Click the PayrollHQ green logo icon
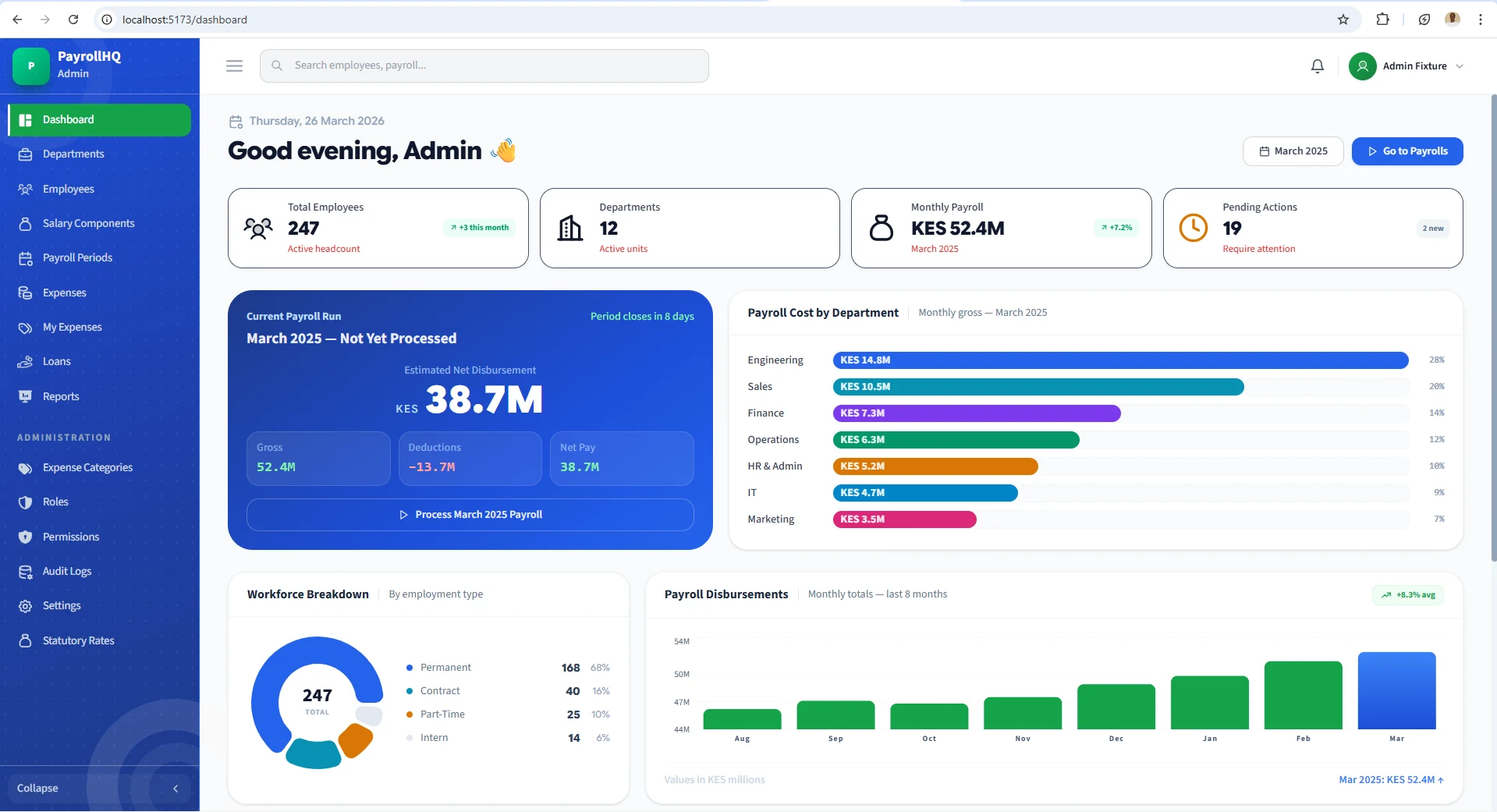Image resolution: width=1497 pixels, height=812 pixels. [x=31, y=66]
